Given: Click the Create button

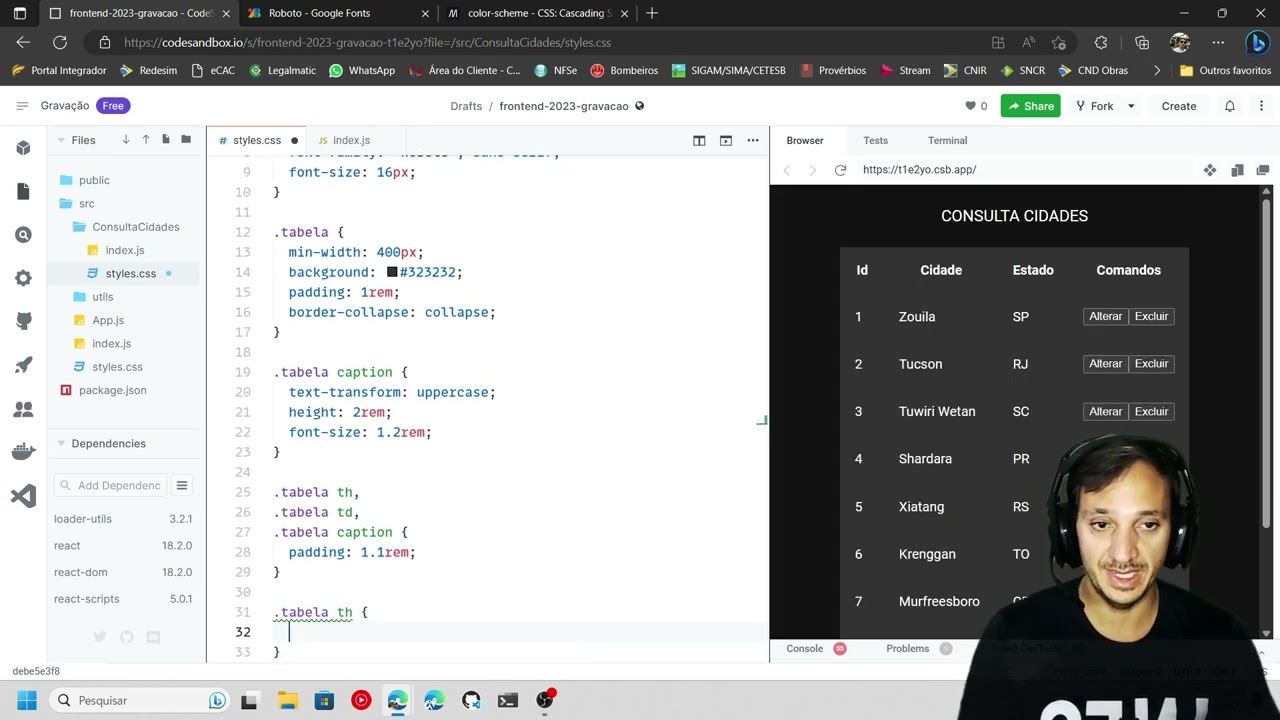Looking at the screenshot, I should [1179, 106].
